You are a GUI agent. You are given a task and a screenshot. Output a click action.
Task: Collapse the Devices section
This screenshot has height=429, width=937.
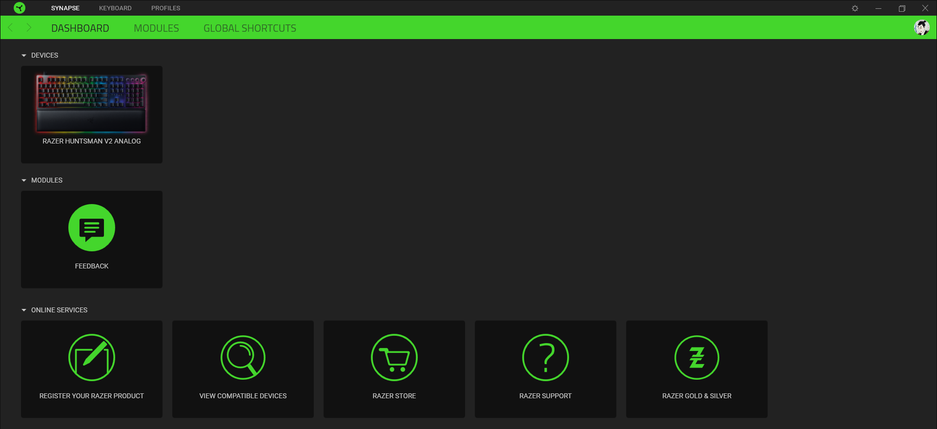pos(24,56)
